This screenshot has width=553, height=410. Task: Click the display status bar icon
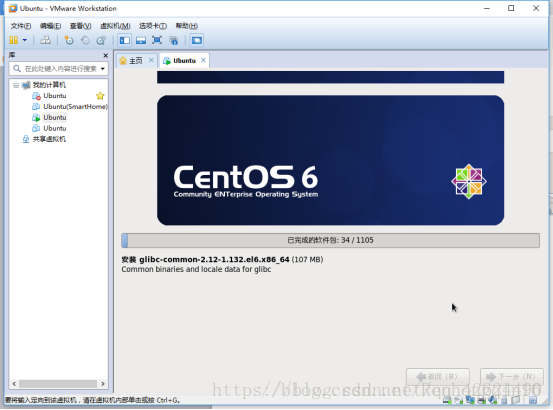click(516, 400)
